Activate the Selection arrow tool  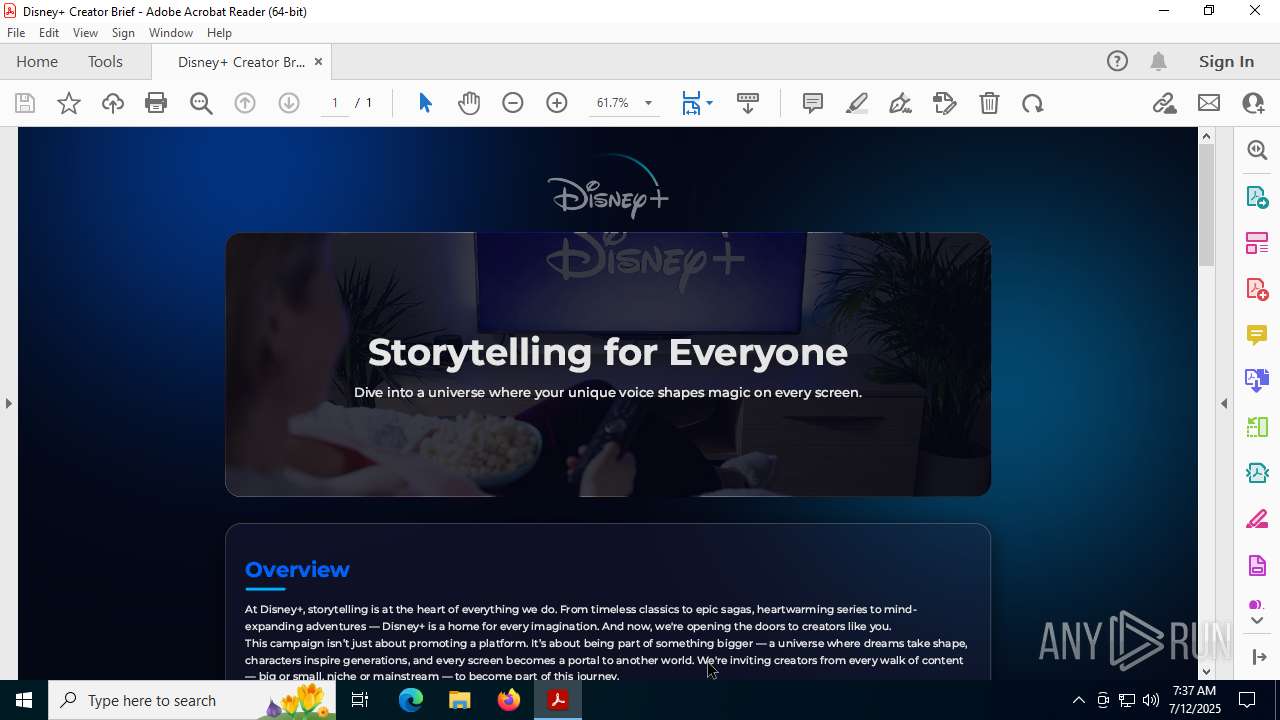coord(425,103)
